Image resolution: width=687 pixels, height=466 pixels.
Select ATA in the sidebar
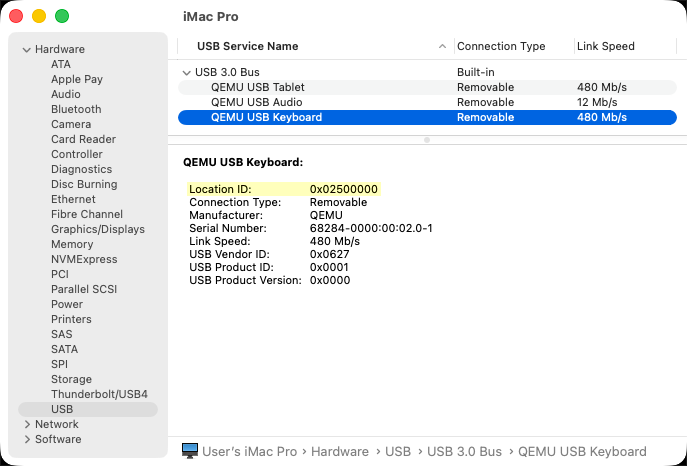[x=61, y=64]
